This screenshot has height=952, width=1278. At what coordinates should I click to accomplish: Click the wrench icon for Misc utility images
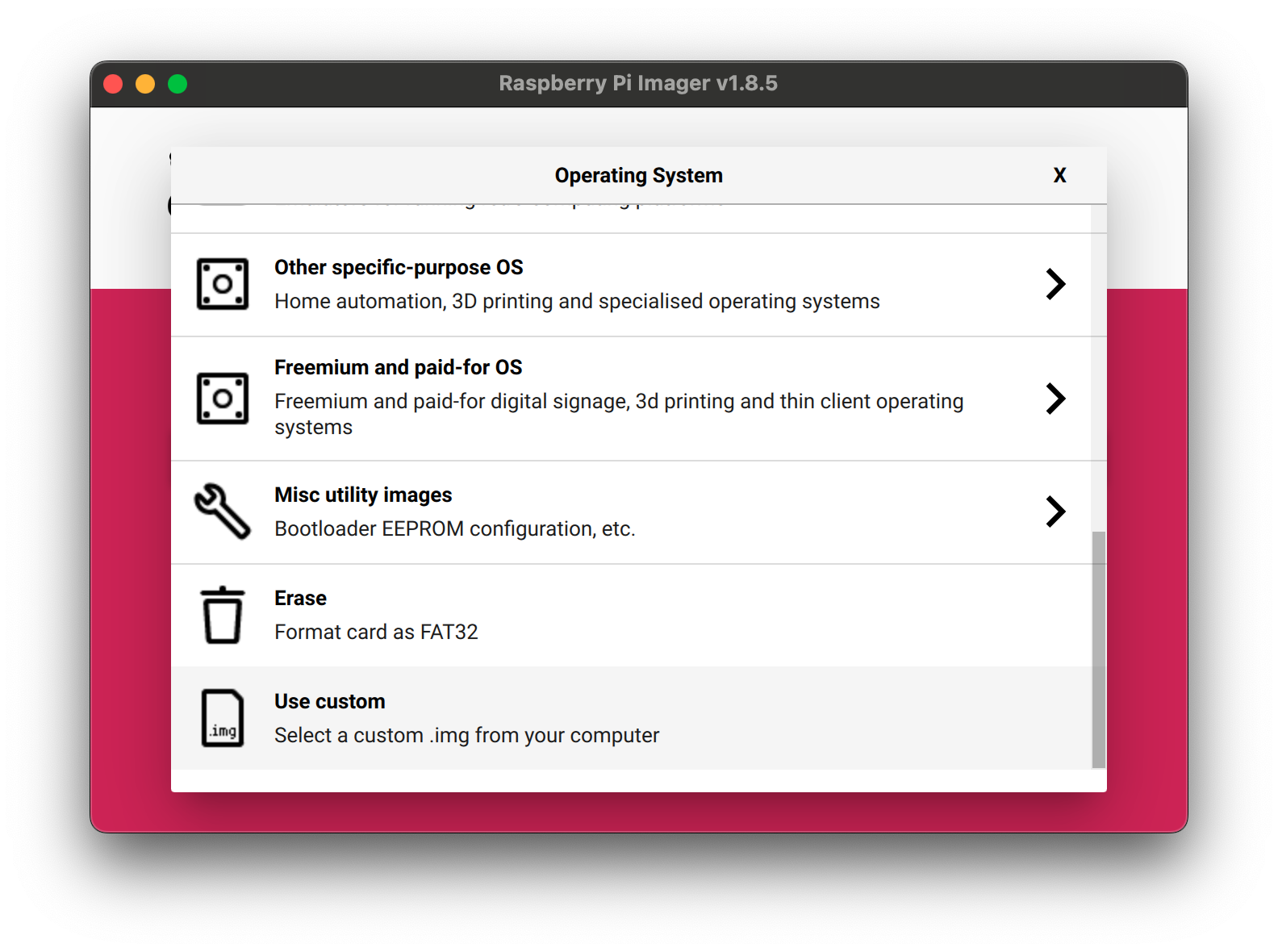pyautogui.click(x=223, y=511)
